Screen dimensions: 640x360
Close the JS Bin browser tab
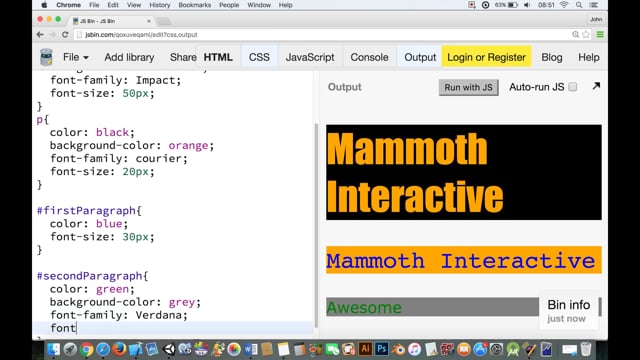point(149,21)
